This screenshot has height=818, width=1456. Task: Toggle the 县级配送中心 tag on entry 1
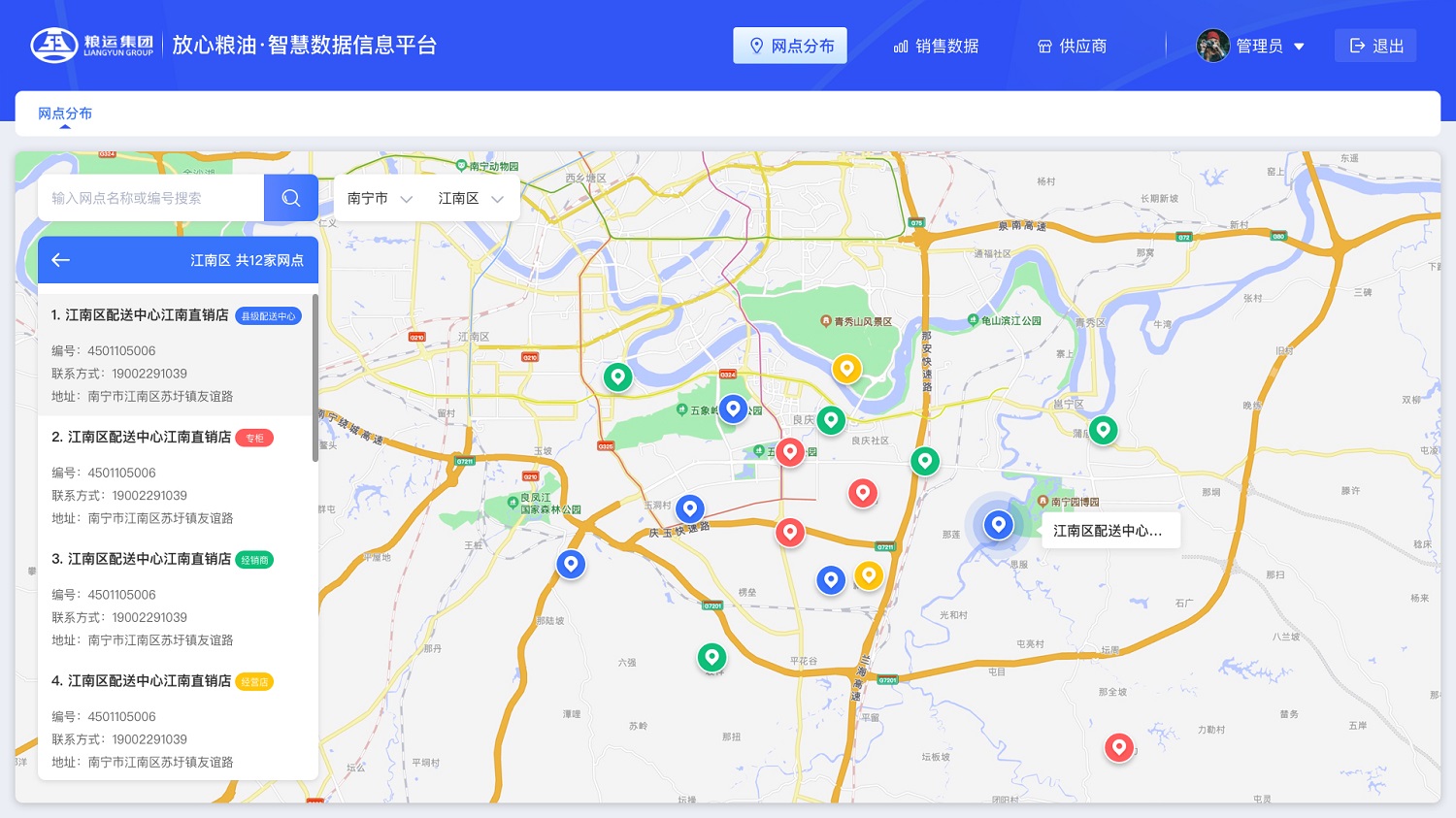click(x=268, y=315)
